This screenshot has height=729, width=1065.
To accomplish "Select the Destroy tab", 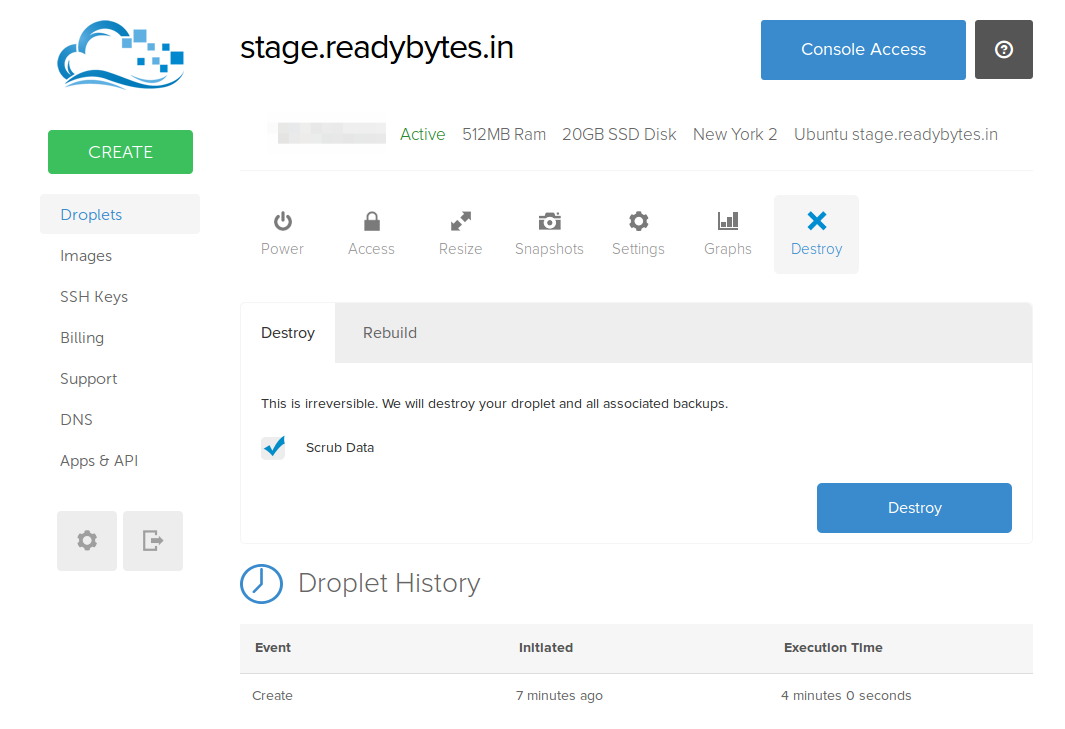I will click(288, 333).
